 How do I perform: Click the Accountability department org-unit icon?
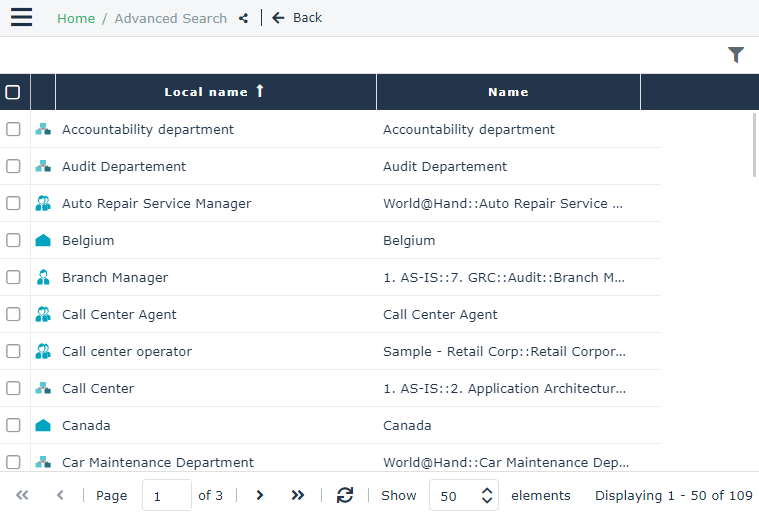coord(43,130)
